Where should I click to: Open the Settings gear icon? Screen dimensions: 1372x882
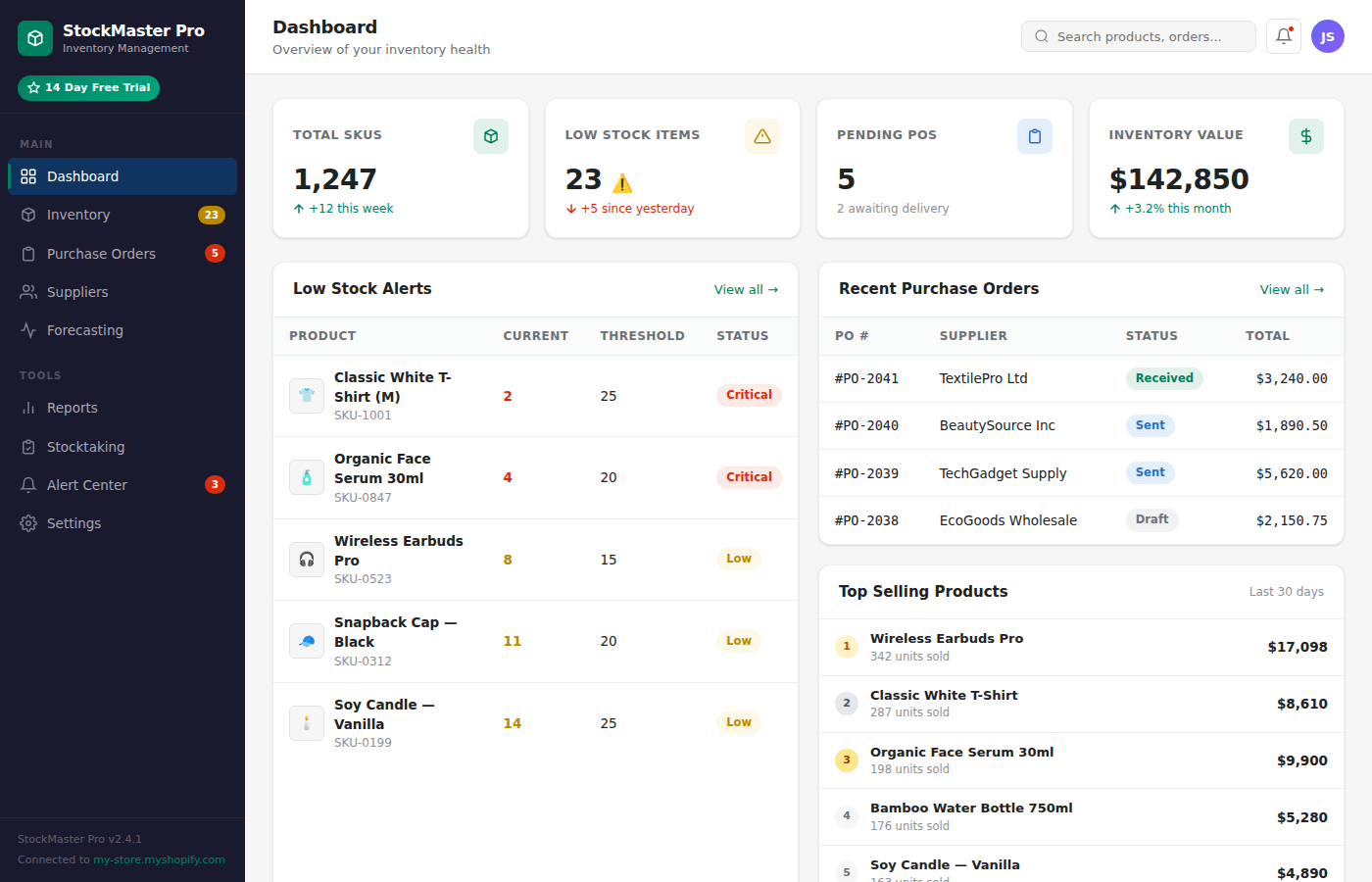[29, 523]
